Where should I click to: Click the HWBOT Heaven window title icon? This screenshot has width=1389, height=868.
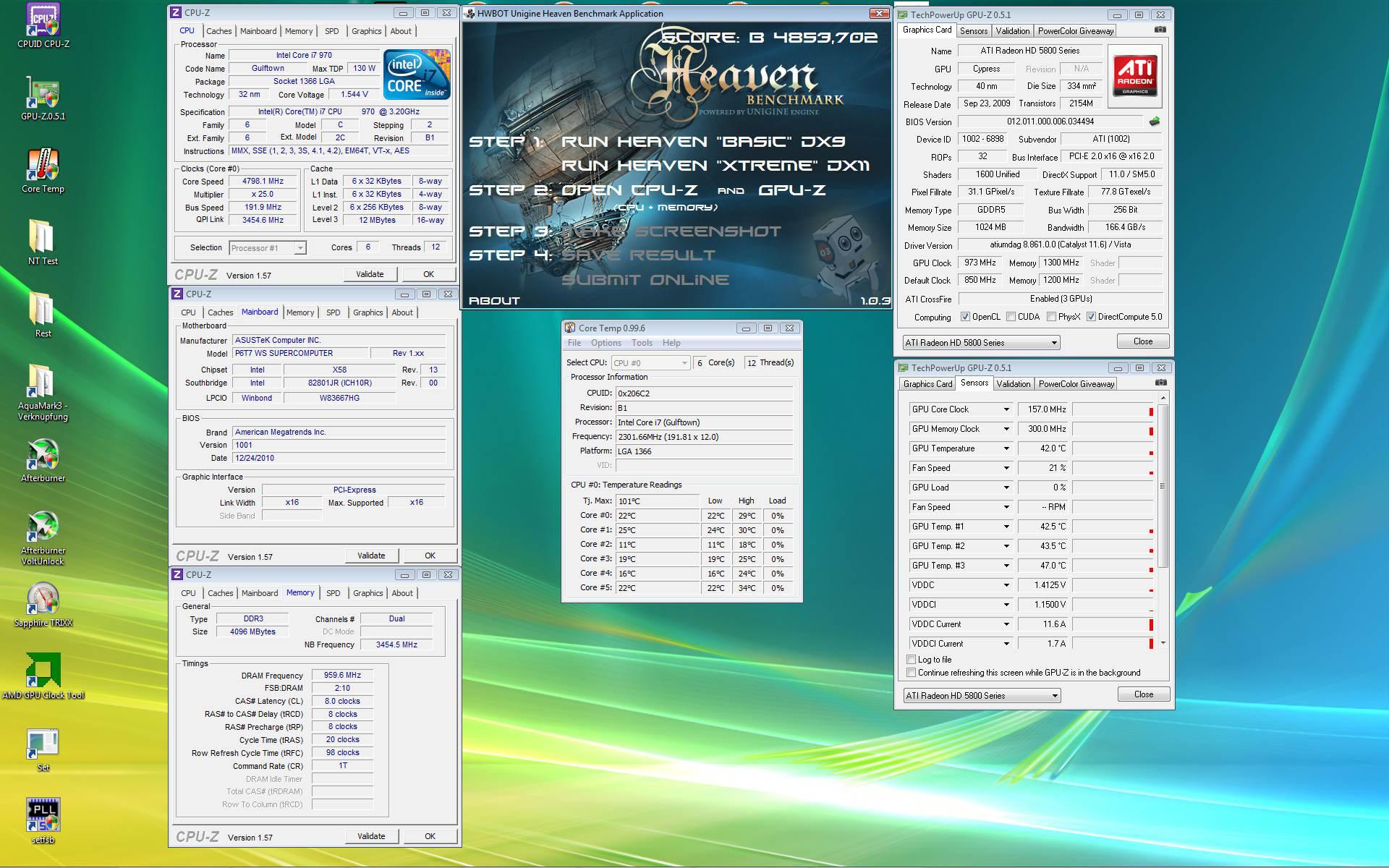pos(469,13)
